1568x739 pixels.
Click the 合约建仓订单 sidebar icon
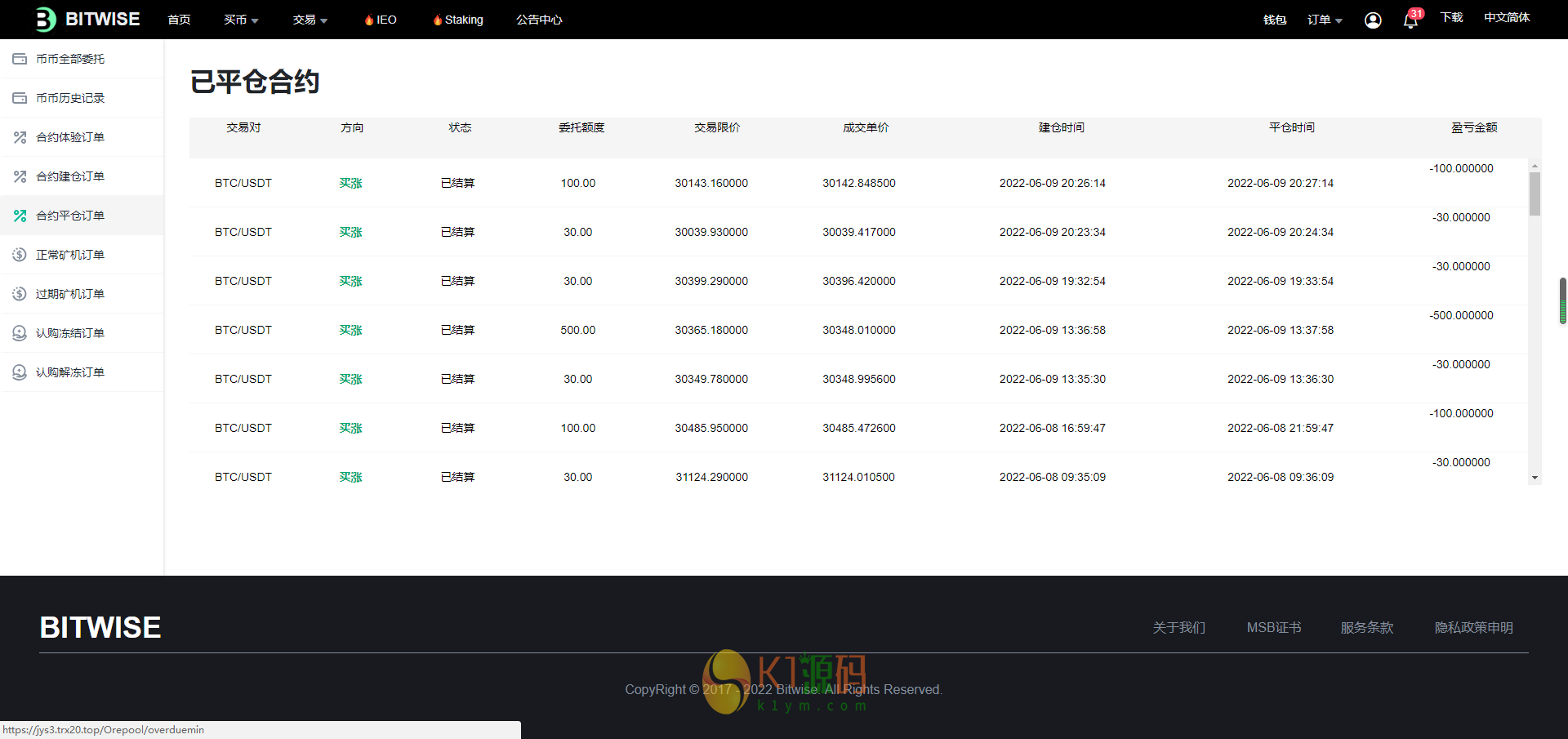tap(20, 176)
